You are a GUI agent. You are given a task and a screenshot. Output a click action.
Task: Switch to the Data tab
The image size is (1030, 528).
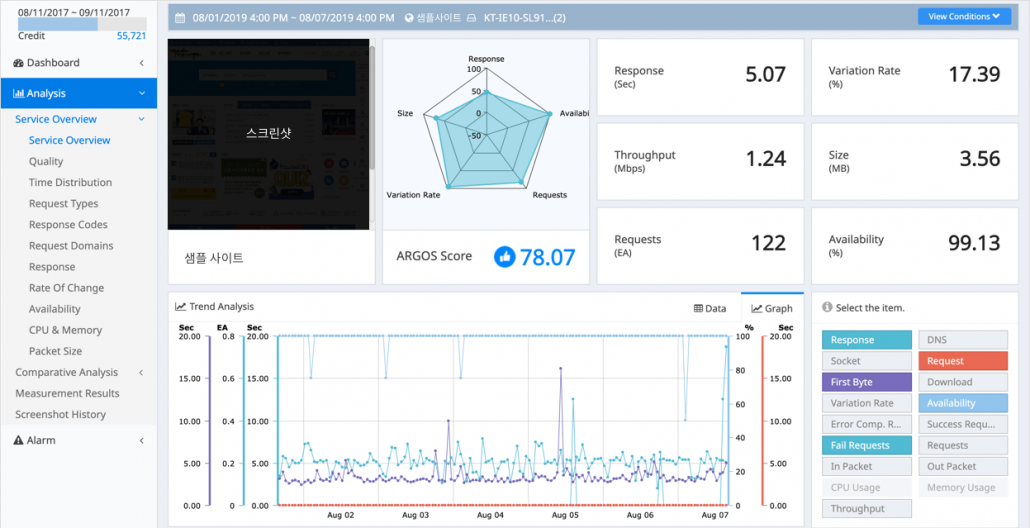click(710, 309)
